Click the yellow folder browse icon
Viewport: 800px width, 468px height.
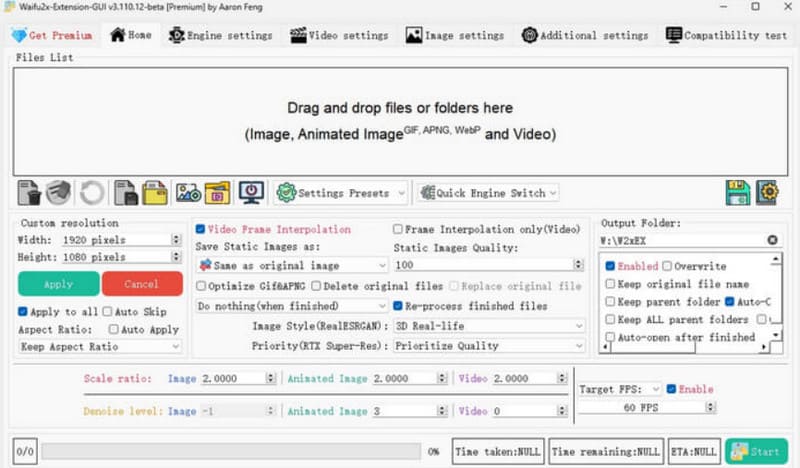[x=155, y=192]
